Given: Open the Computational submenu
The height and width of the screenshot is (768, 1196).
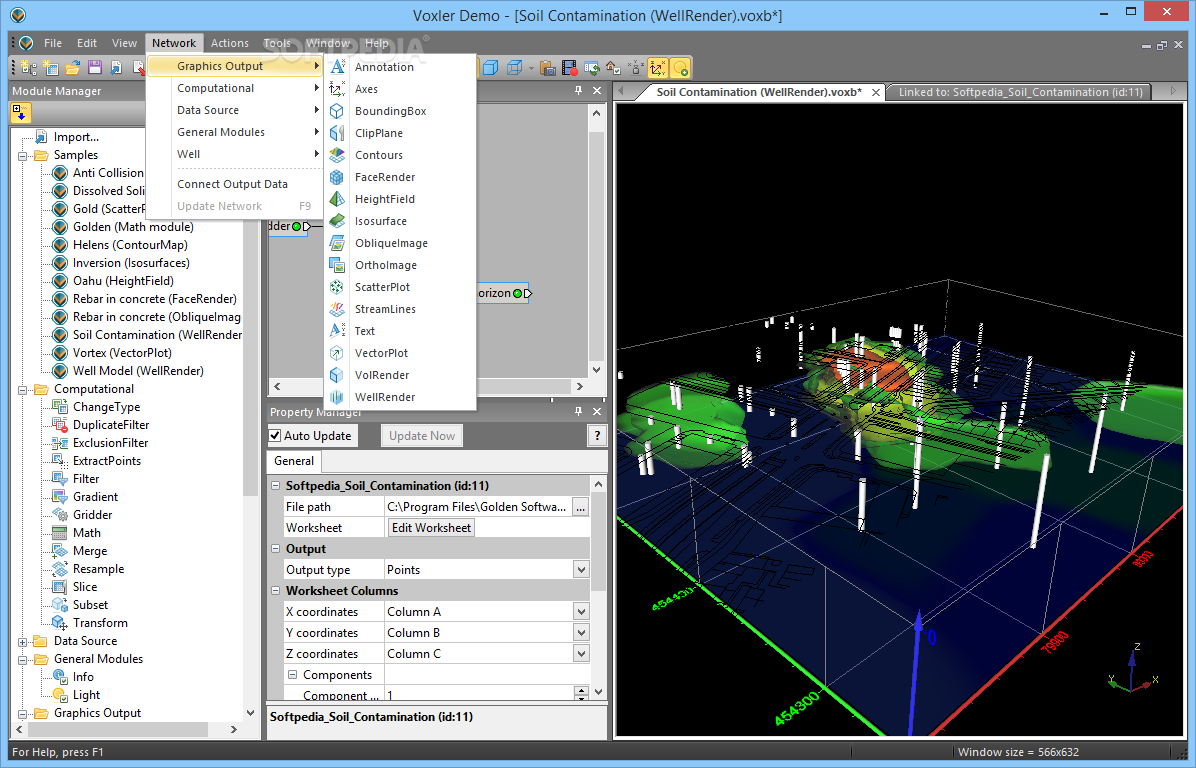Looking at the screenshot, I should coord(235,88).
